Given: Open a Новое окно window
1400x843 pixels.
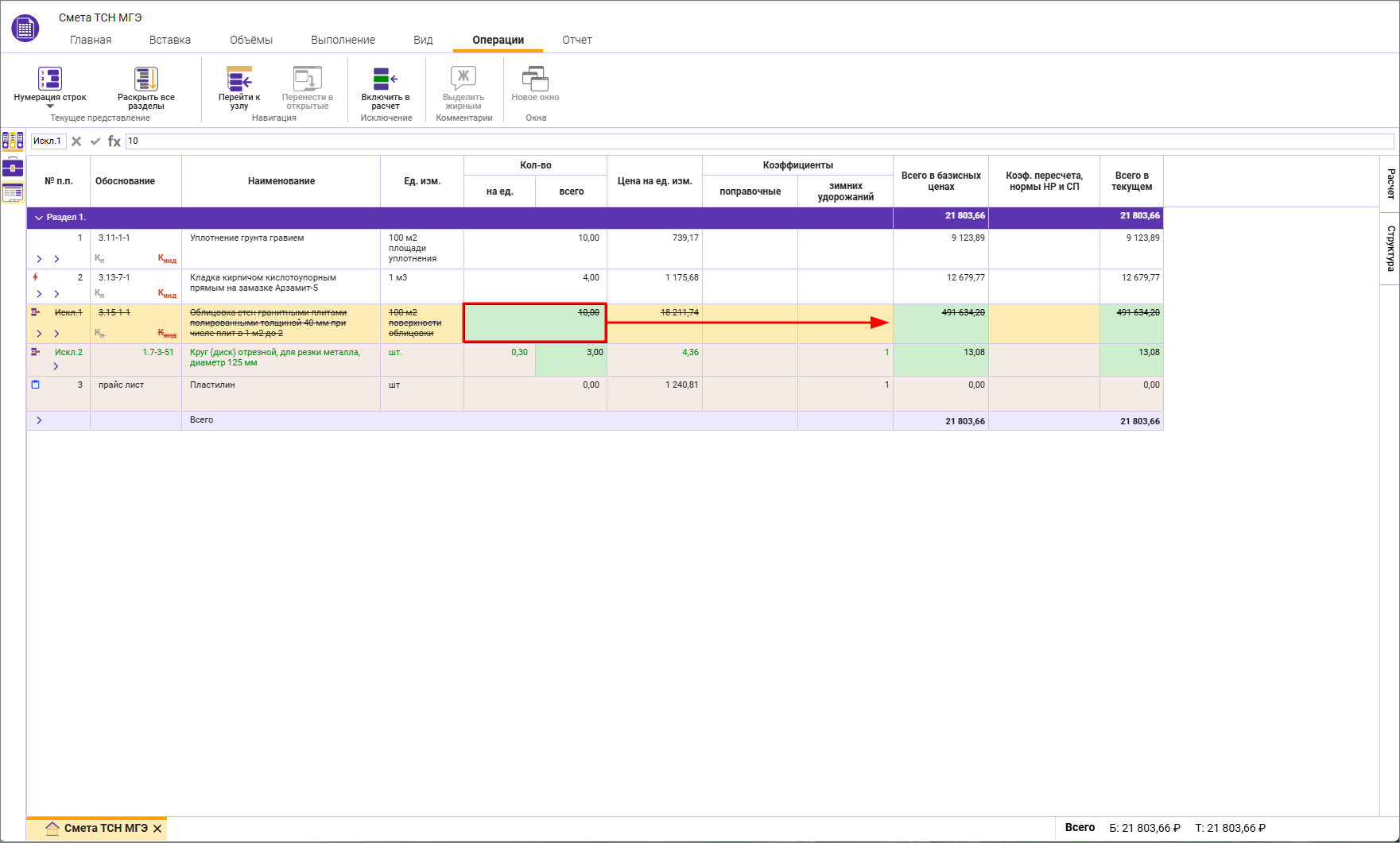Looking at the screenshot, I should [535, 79].
